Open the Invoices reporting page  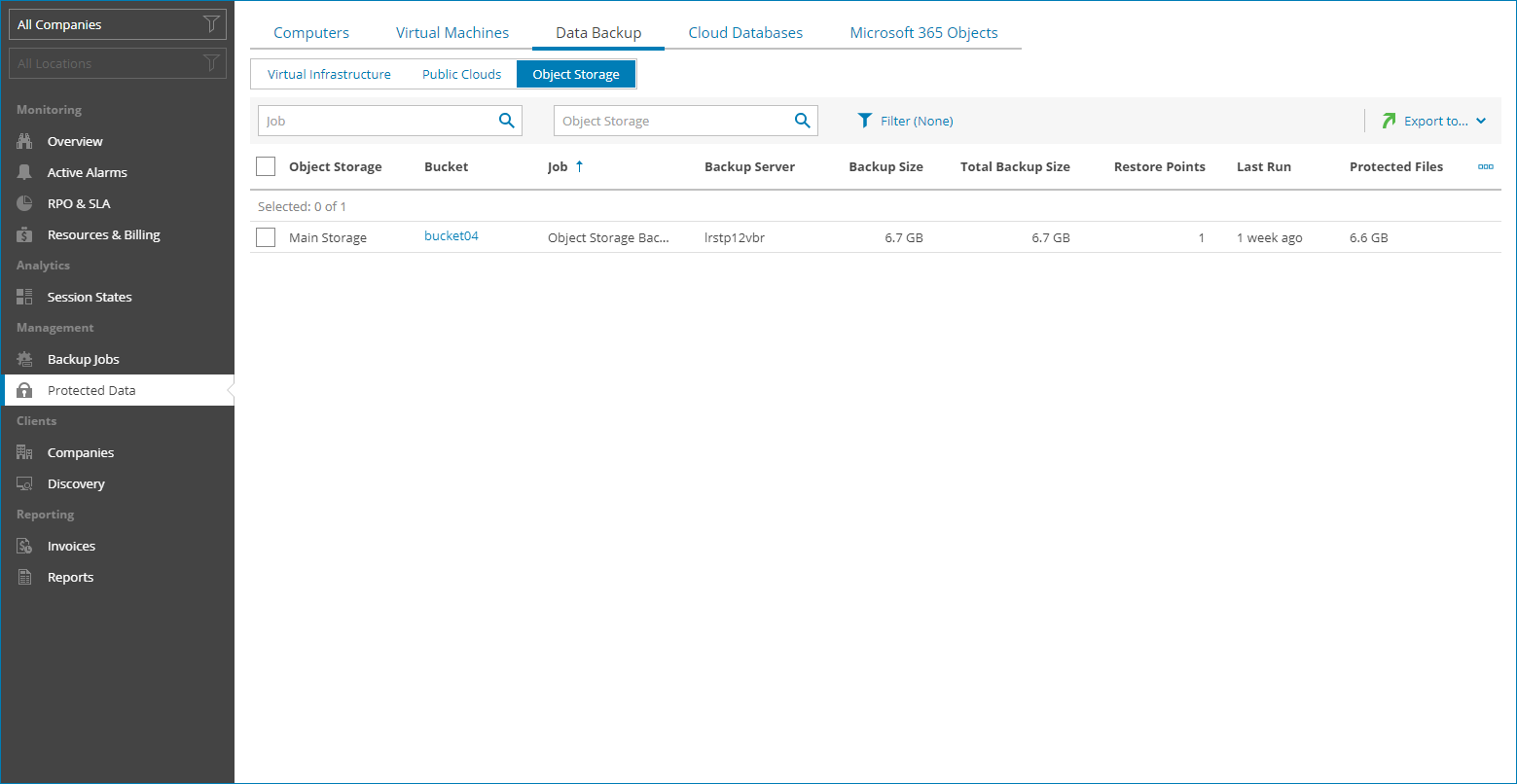pyautogui.click(x=71, y=545)
